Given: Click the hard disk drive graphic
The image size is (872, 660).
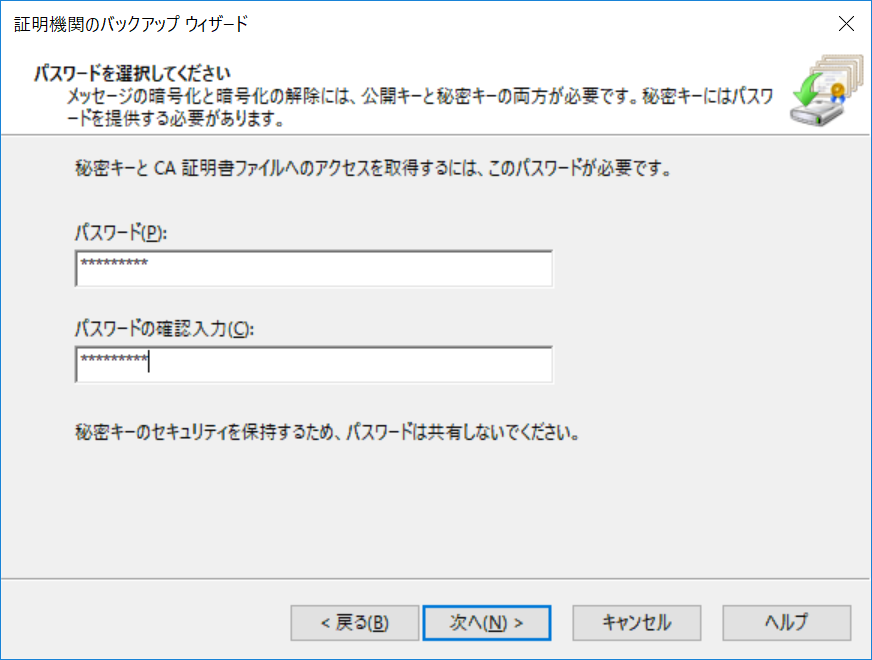Looking at the screenshot, I should tap(816, 113).
